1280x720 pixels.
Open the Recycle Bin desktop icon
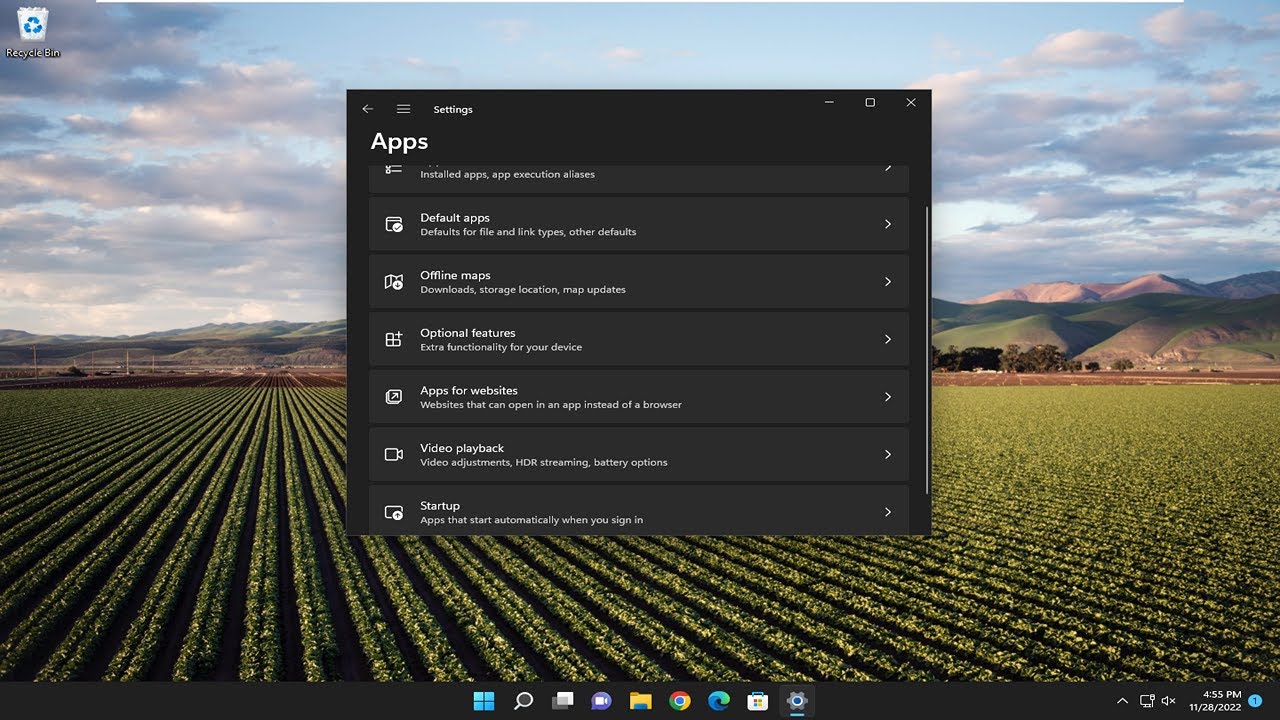33,32
